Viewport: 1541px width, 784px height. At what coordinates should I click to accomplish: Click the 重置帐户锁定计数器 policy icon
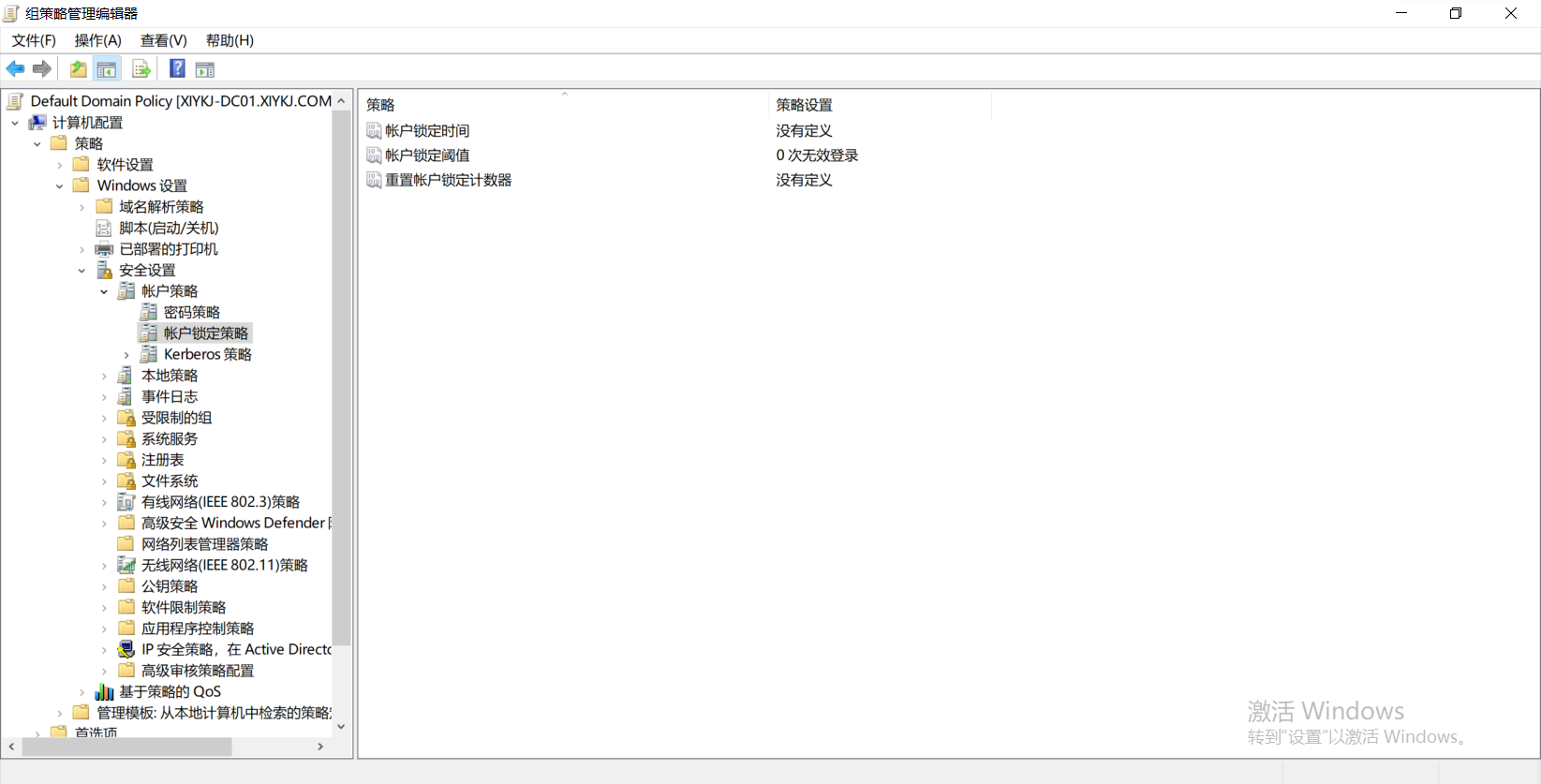(x=374, y=180)
